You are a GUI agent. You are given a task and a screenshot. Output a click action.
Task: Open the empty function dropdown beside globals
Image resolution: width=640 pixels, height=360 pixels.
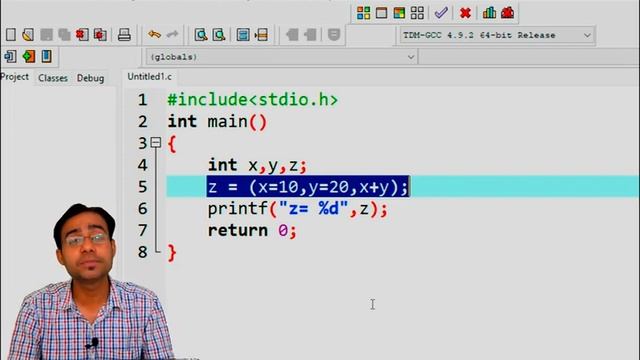[x=529, y=57]
